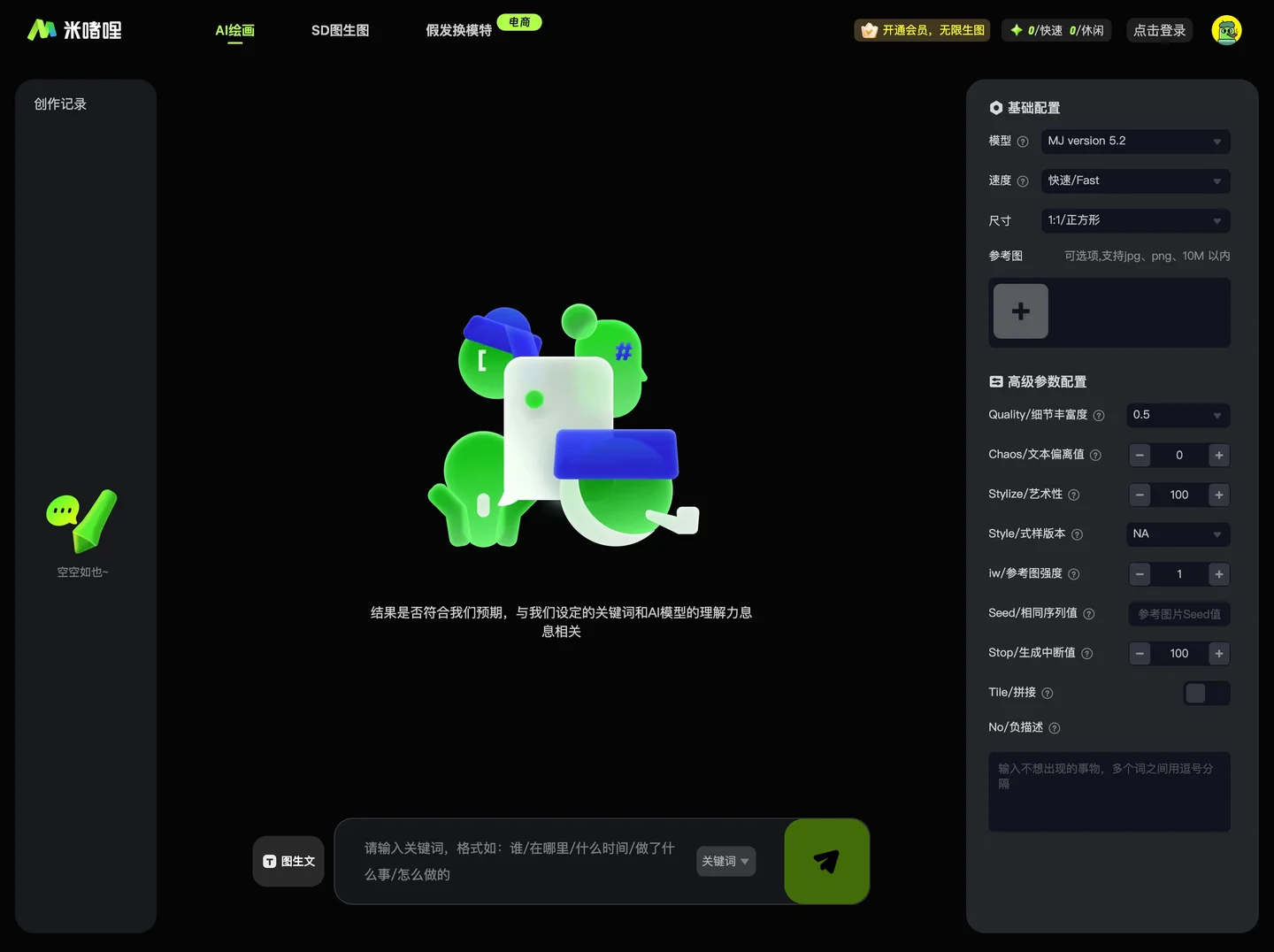Screen dimensions: 1274x952
Task: Open the 关键词 dropdown in the prompt bar
Action: pos(725,861)
